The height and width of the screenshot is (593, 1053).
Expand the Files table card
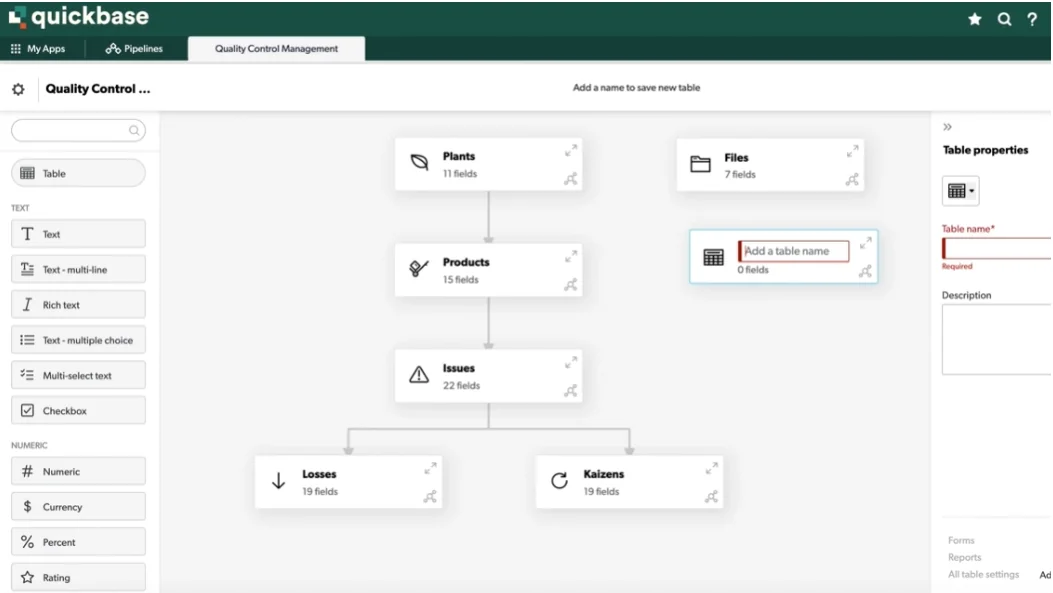coord(852,152)
